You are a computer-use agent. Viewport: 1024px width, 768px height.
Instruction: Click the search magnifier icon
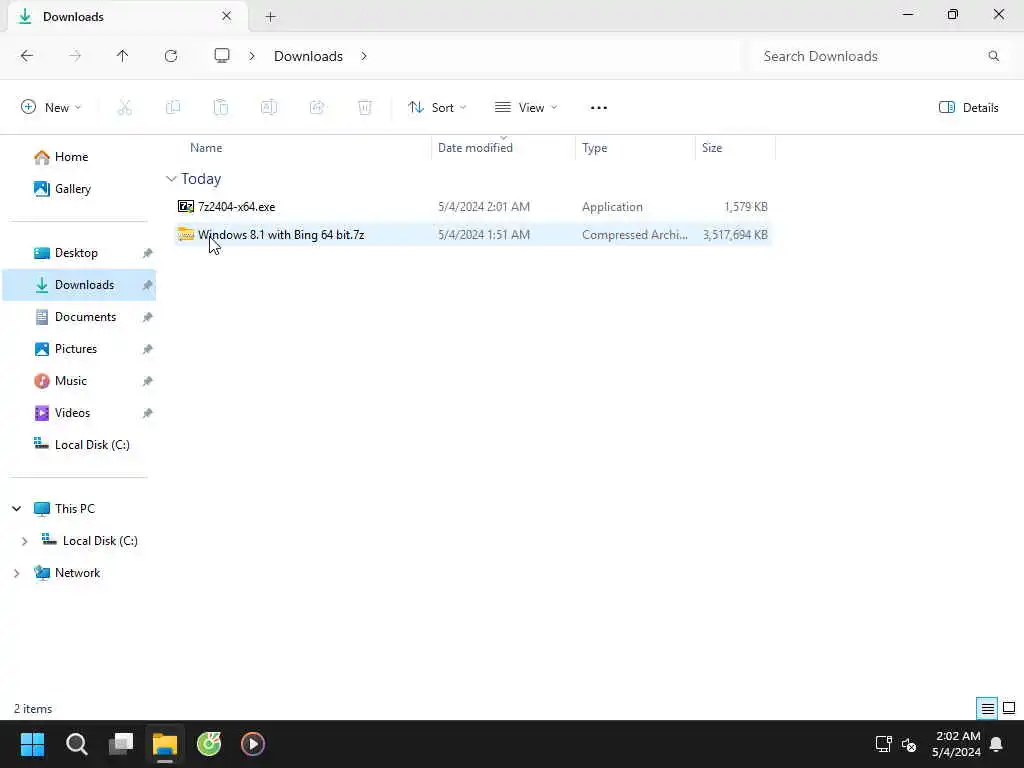[x=994, y=56]
